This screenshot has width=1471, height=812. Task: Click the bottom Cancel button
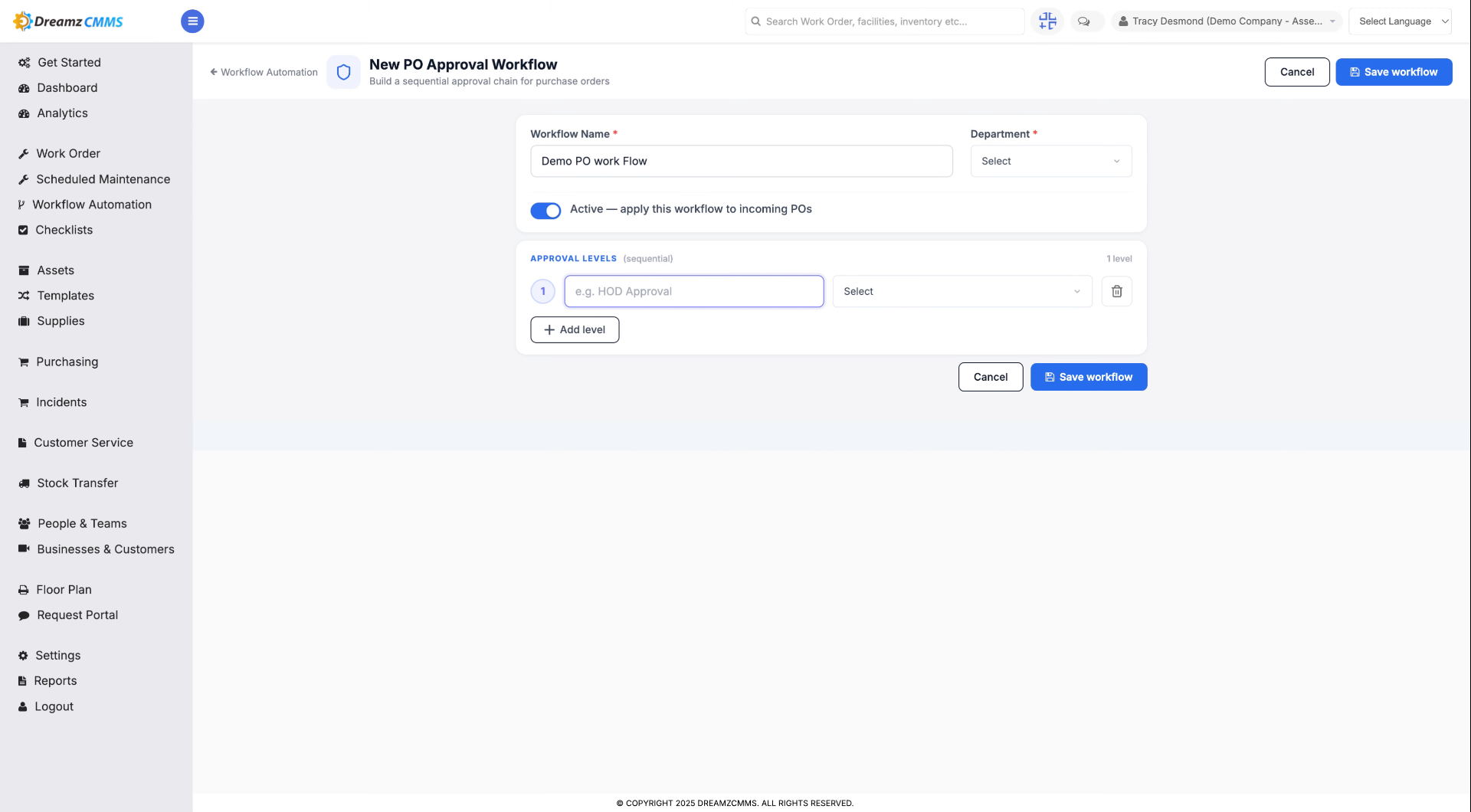(990, 377)
